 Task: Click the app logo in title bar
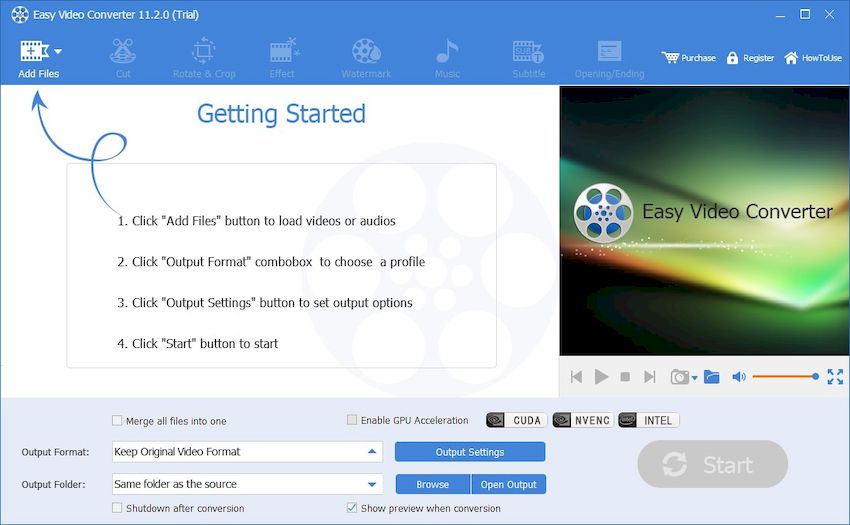20,15
